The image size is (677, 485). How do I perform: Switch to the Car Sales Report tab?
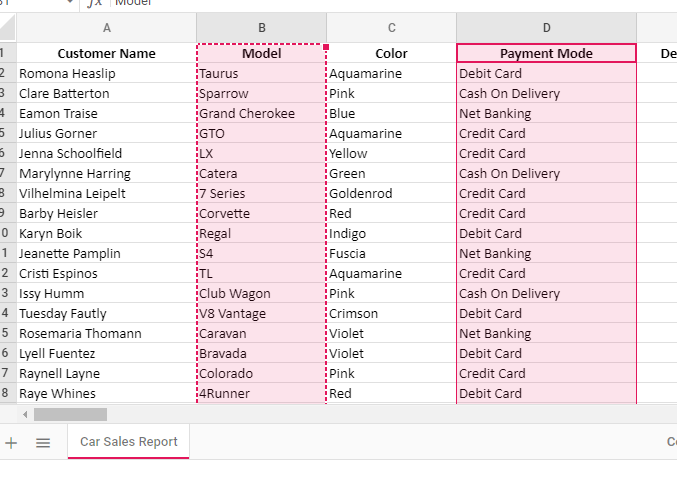pos(128,442)
